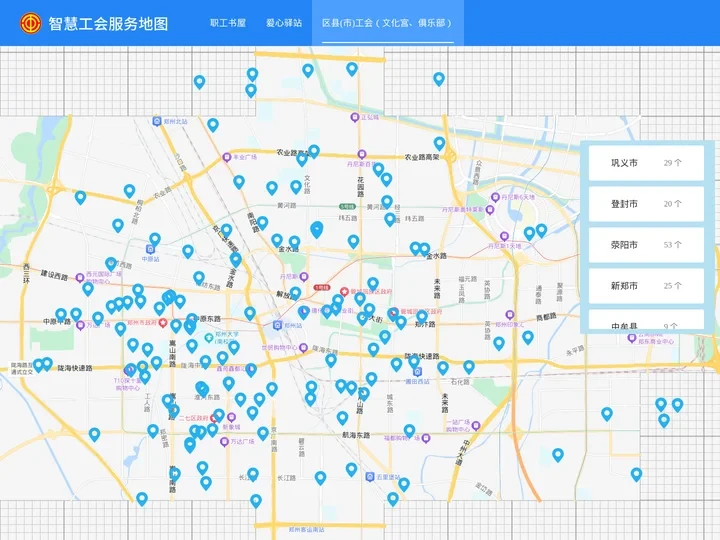Click the 郑州客运南站 label
This screenshot has height=540, width=720.
(x=306, y=529)
